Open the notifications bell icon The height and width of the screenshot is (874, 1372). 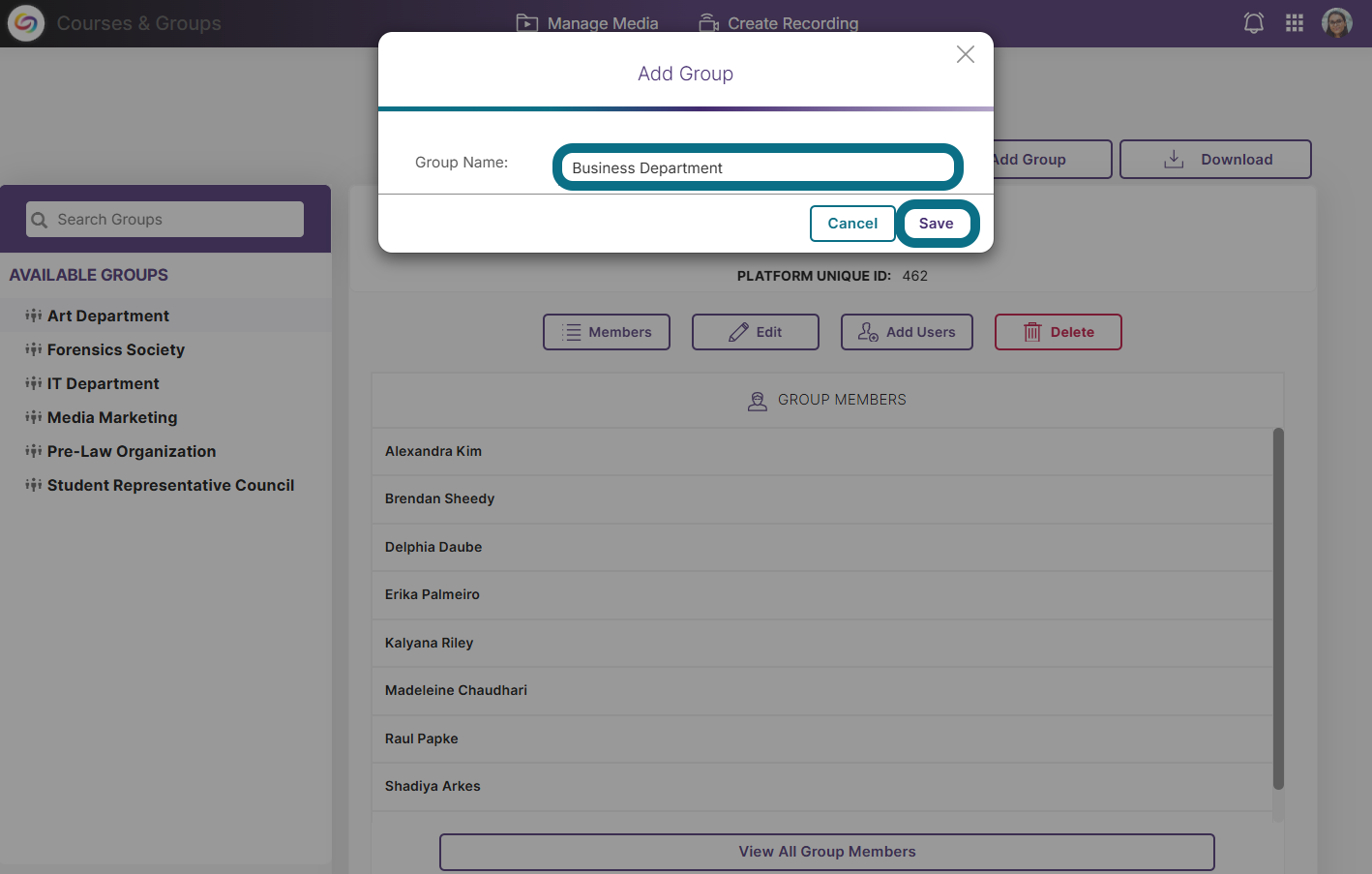1254,23
